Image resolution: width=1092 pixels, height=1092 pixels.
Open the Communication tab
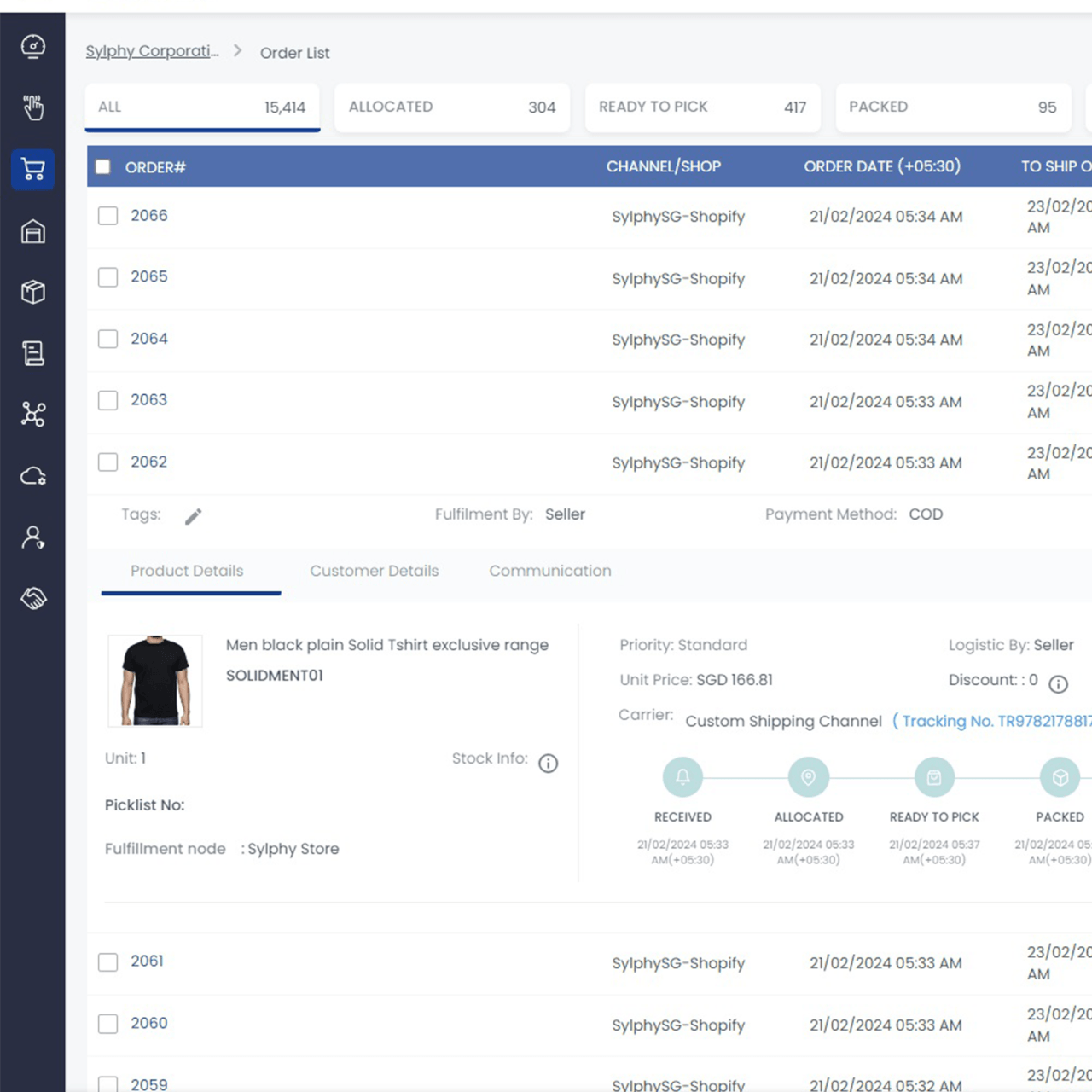click(x=549, y=571)
